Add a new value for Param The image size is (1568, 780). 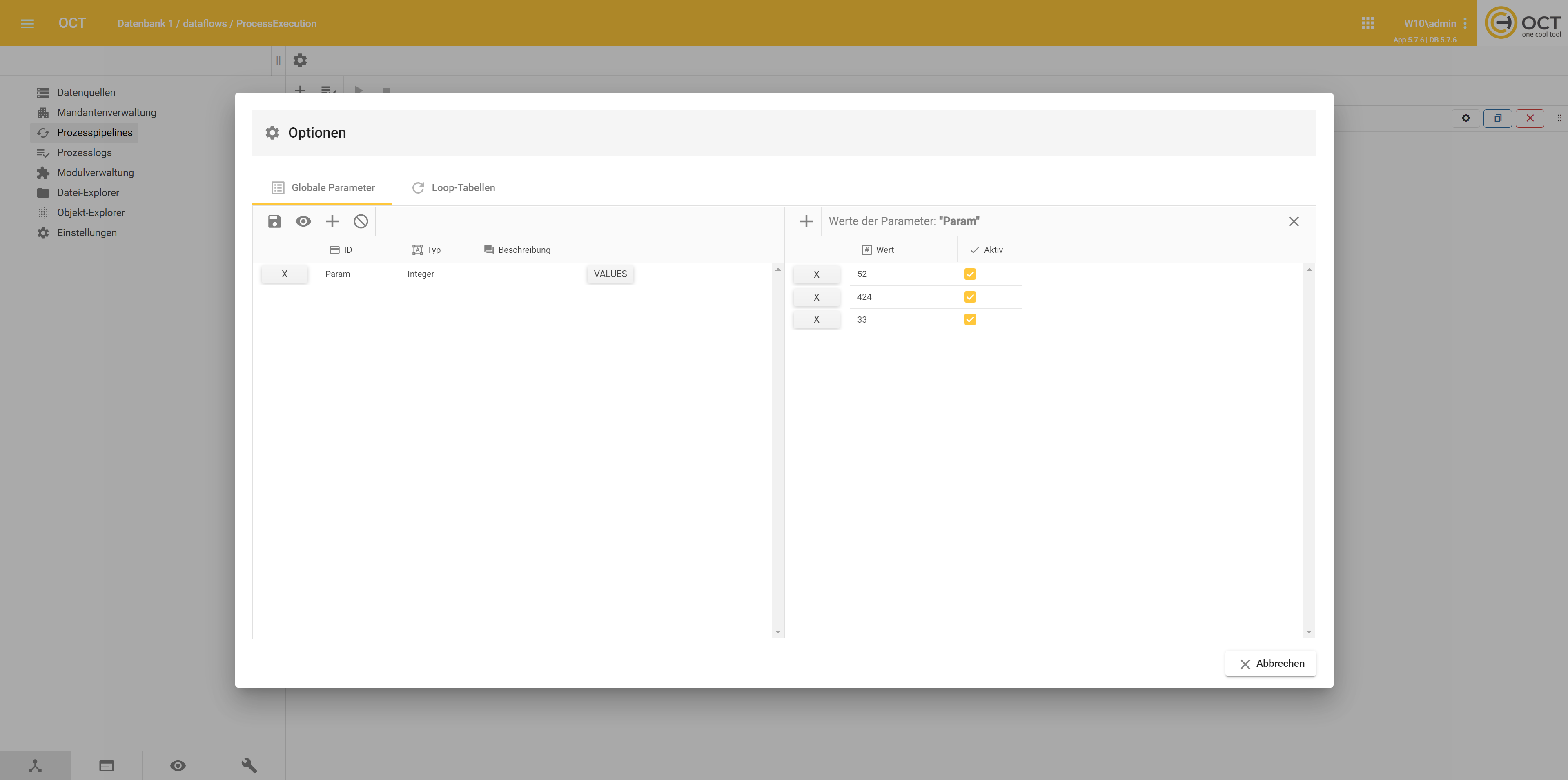point(806,221)
